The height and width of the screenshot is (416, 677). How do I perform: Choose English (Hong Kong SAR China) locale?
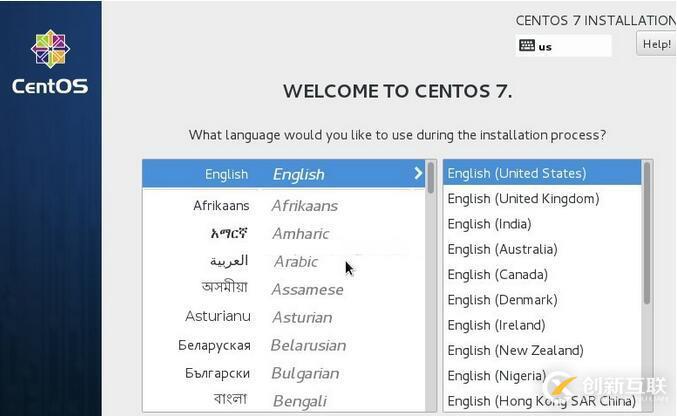542,401
